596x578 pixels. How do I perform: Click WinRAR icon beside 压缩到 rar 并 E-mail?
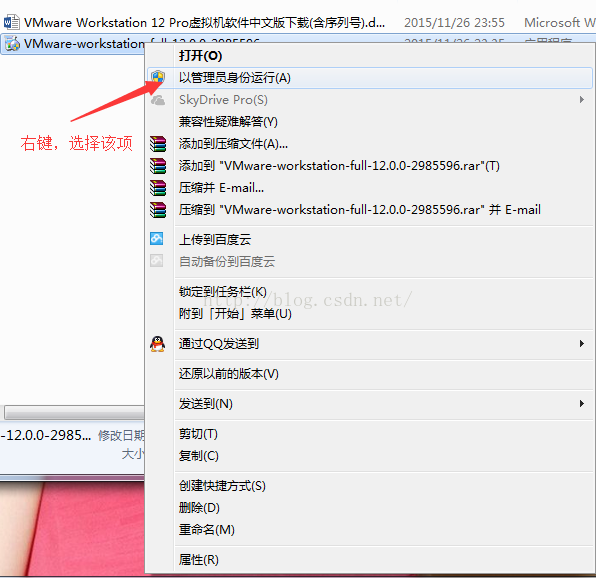point(158,210)
